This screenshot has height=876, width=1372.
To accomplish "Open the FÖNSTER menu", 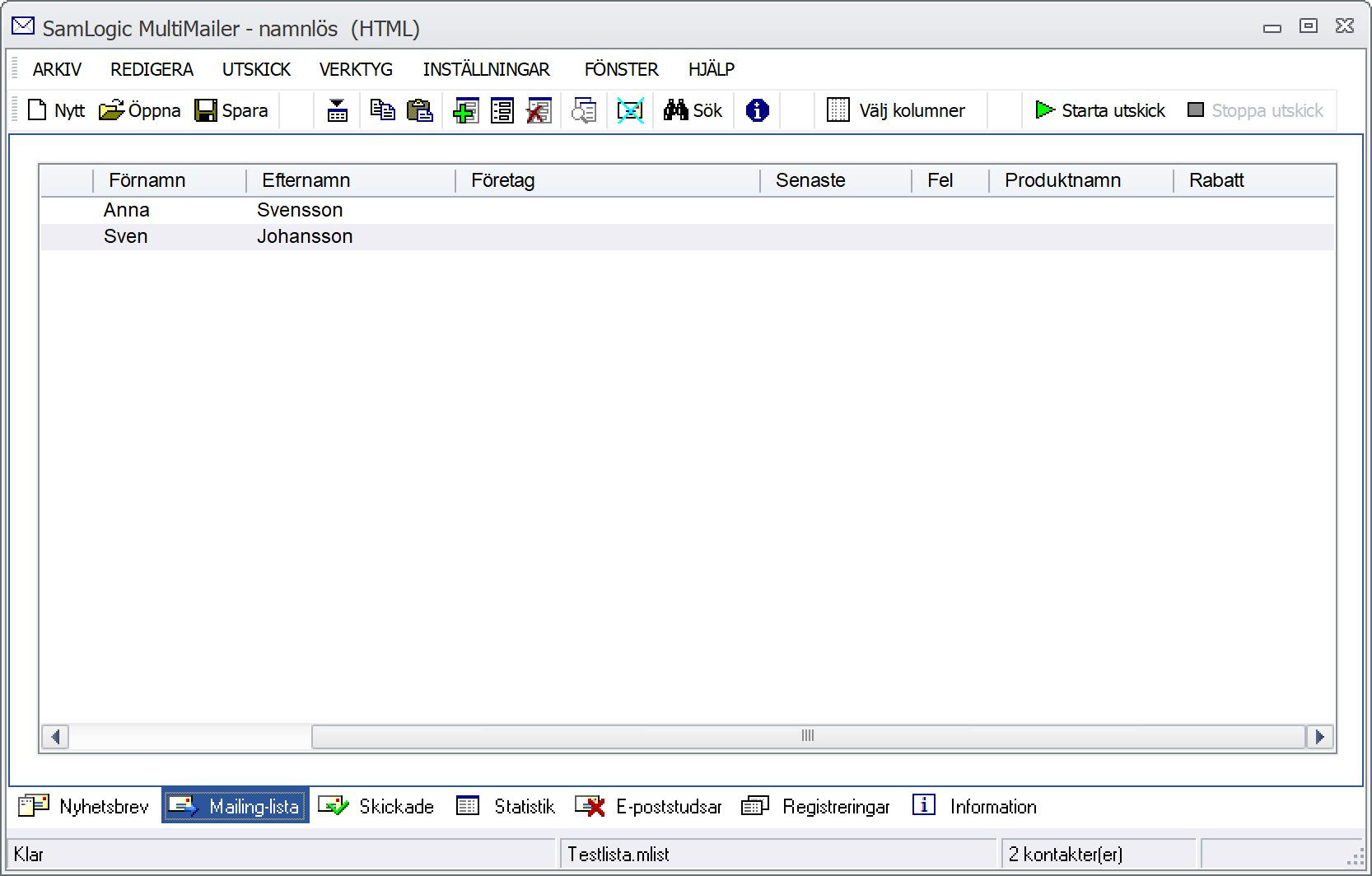I will point(622,70).
